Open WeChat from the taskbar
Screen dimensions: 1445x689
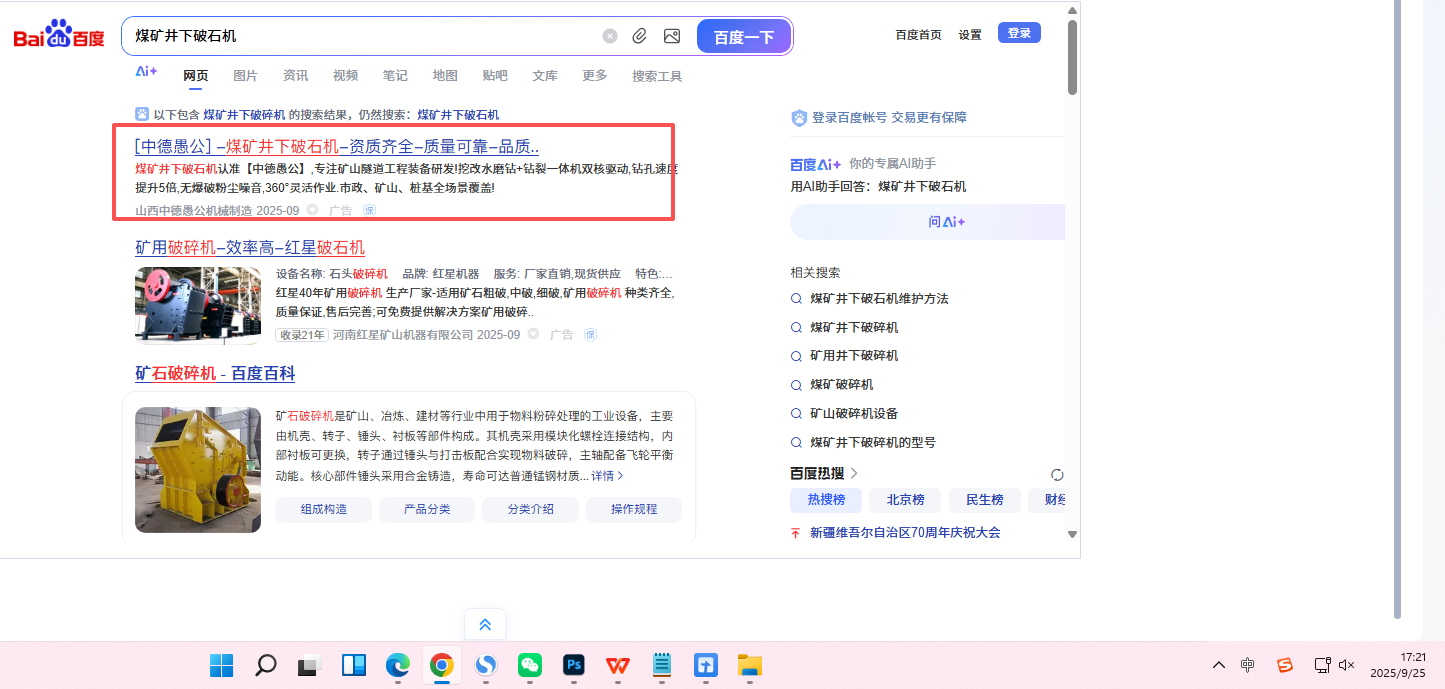(x=529, y=665)
